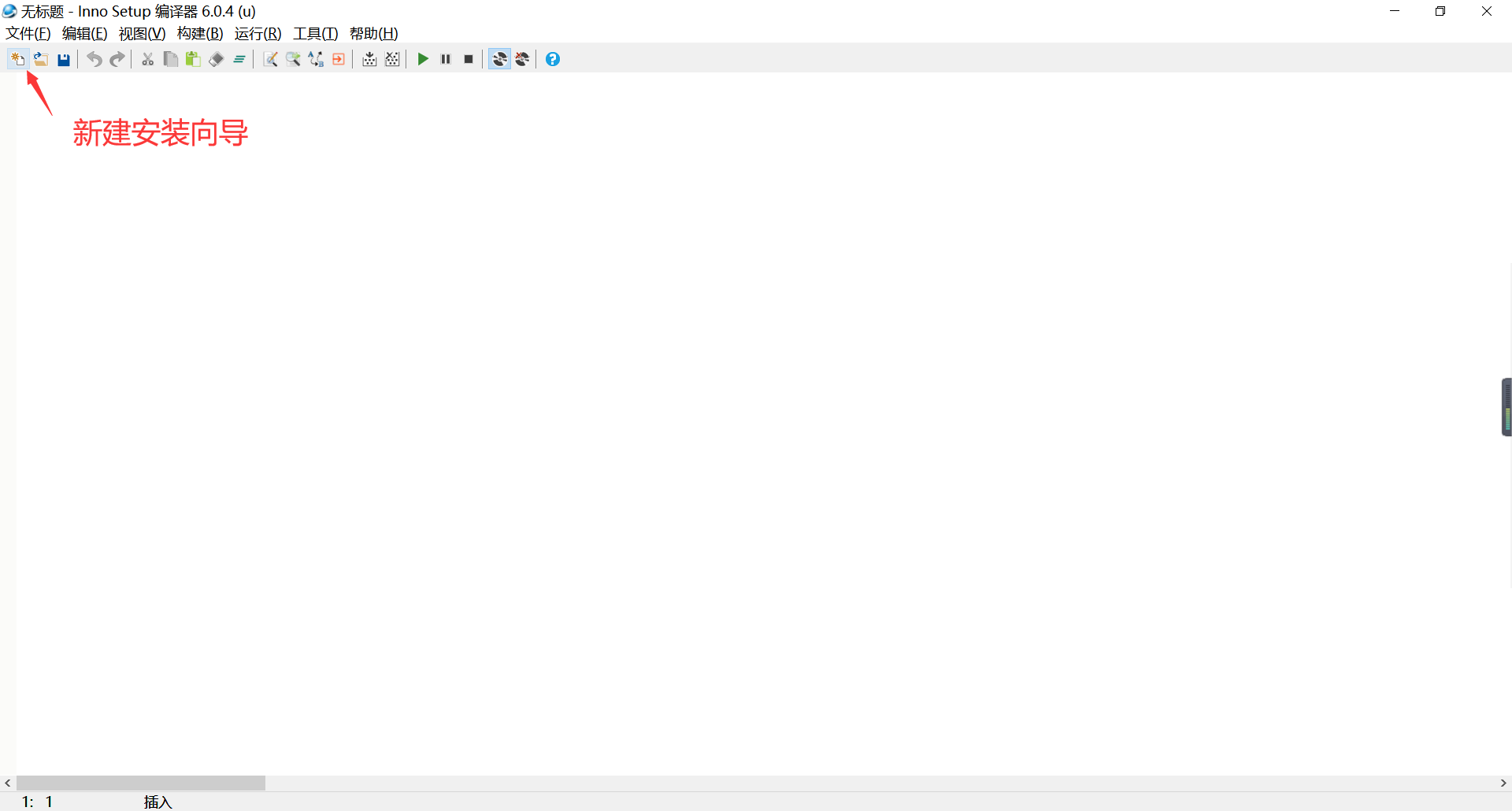Click the 插入 insert mode indicator
This screenshot has height=811, width=1512.
[x=157, y=802]
